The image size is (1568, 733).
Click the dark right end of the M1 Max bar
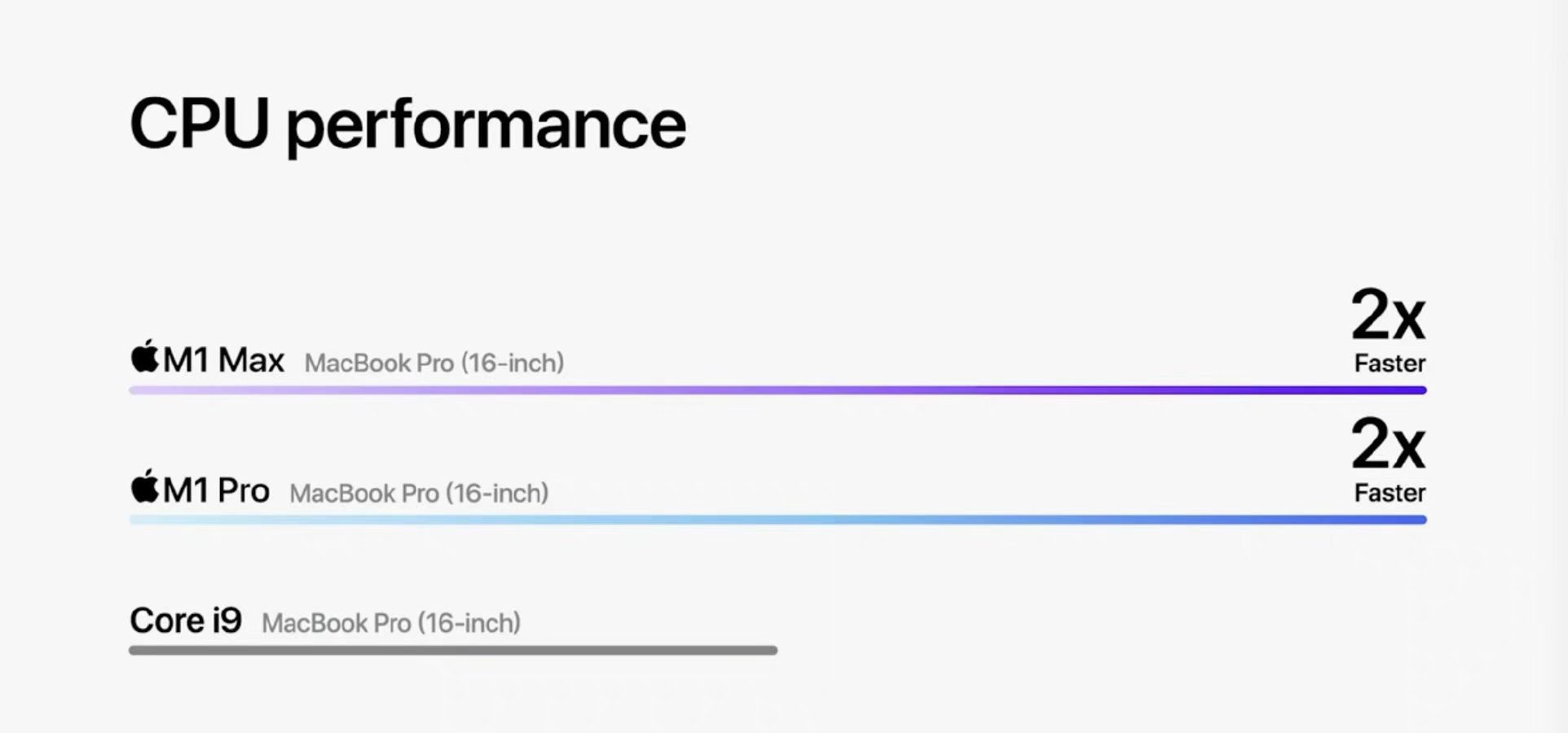1416,390
